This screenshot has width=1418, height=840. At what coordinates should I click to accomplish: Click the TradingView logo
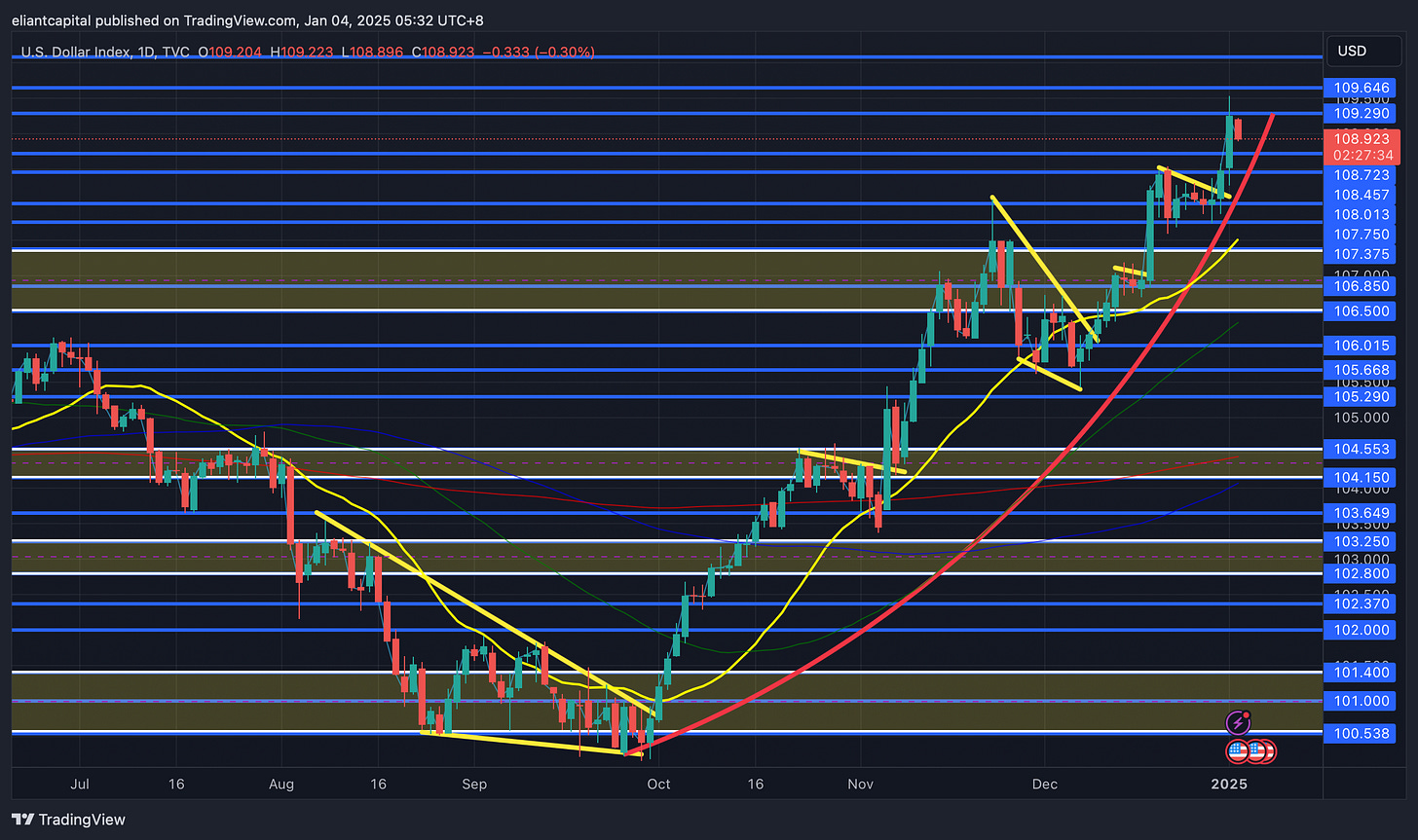(x=68, y=820)
